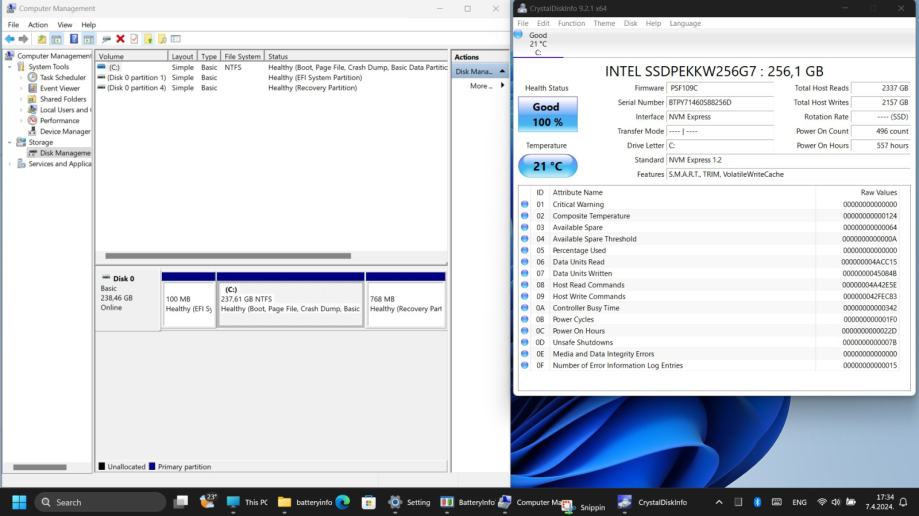Screen dimensions: 919x516
Task: Click the blue Help toolbar icon
Action: point(72,39)
